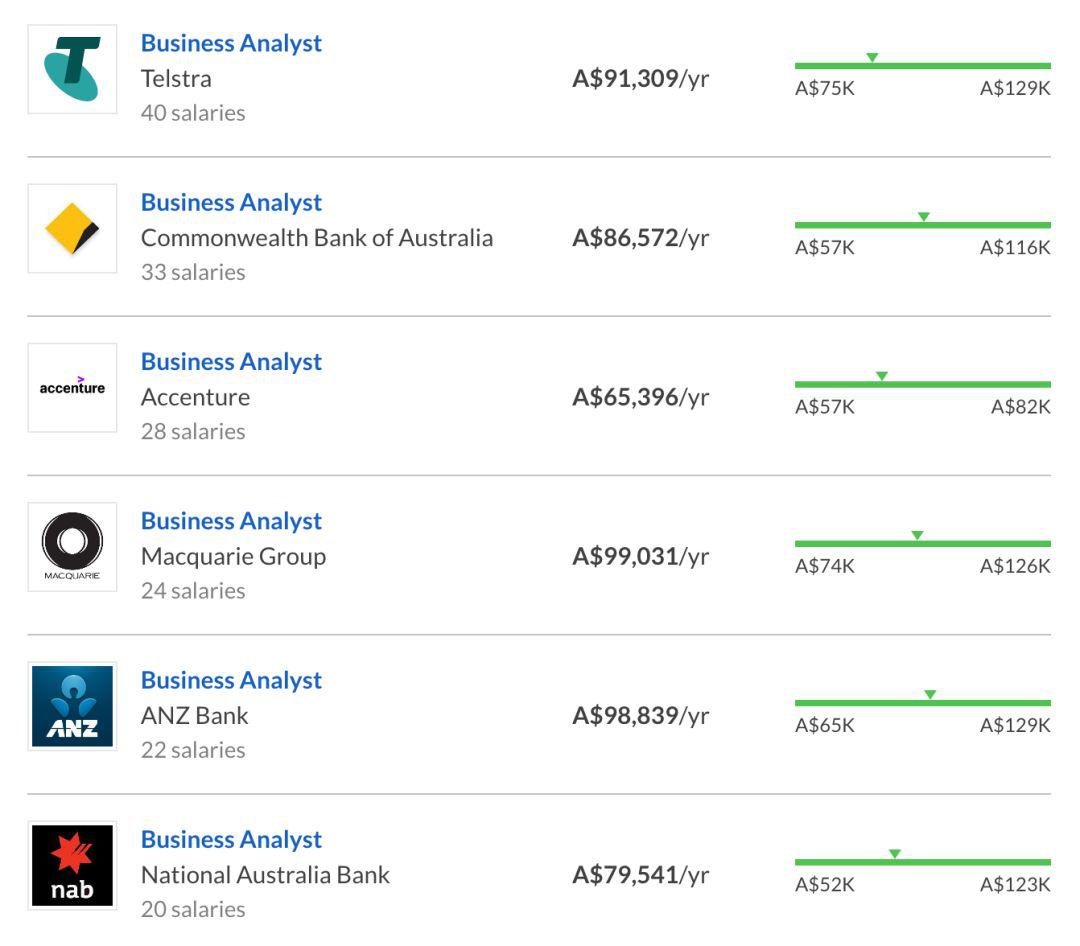The image size is (1080, 946).
Task: Select the A$91,309/yr Telstra salary figure
Action: pos(641,79)
